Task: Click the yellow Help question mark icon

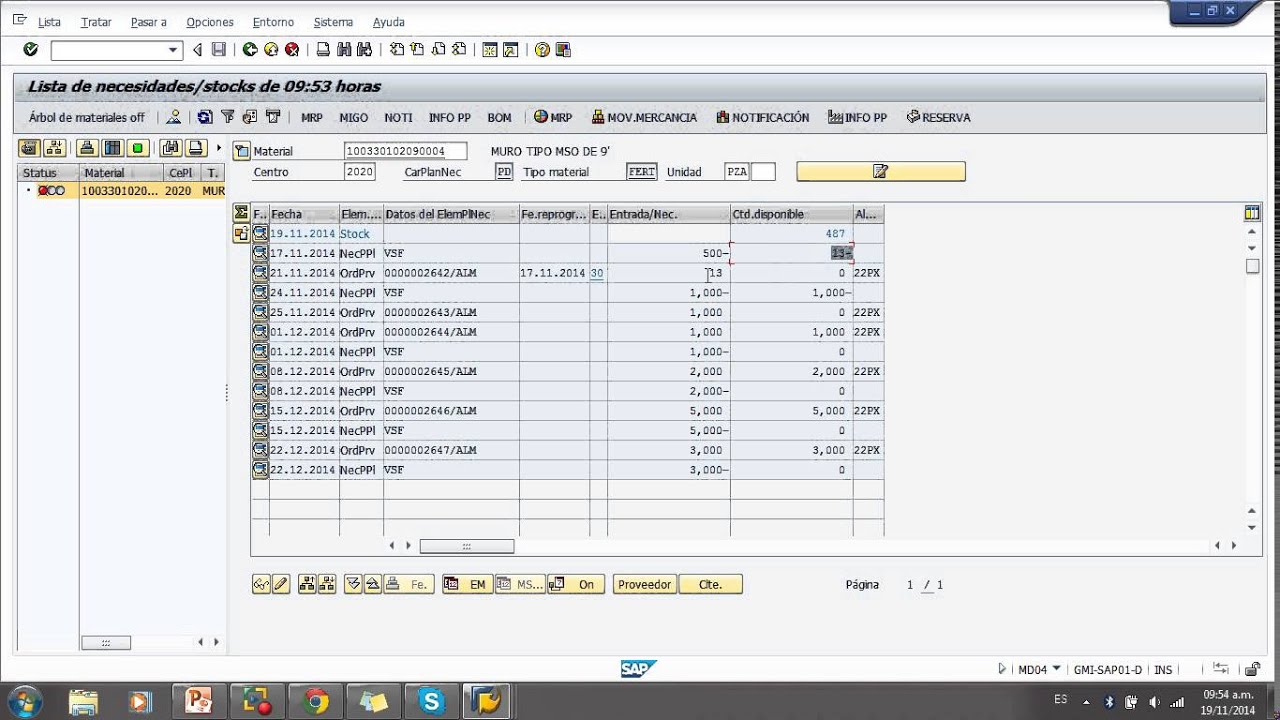Action: click(542, 49)
